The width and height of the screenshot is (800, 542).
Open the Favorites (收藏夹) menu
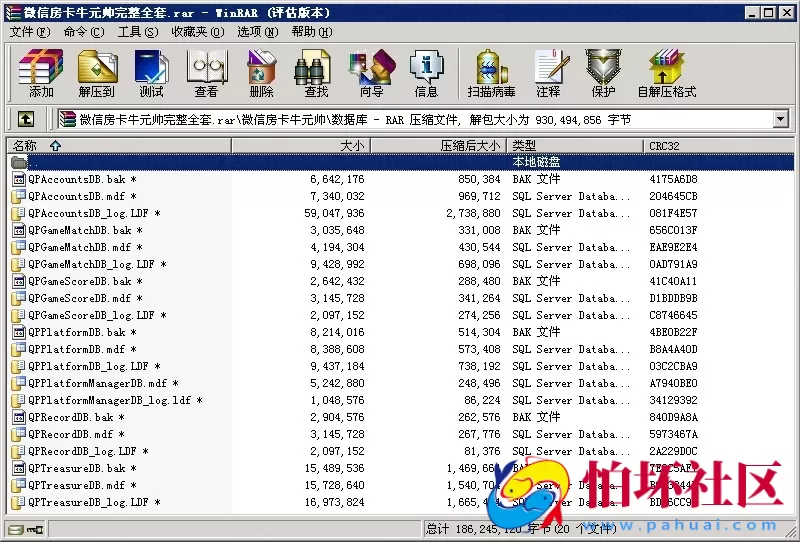tap(197, 32)
